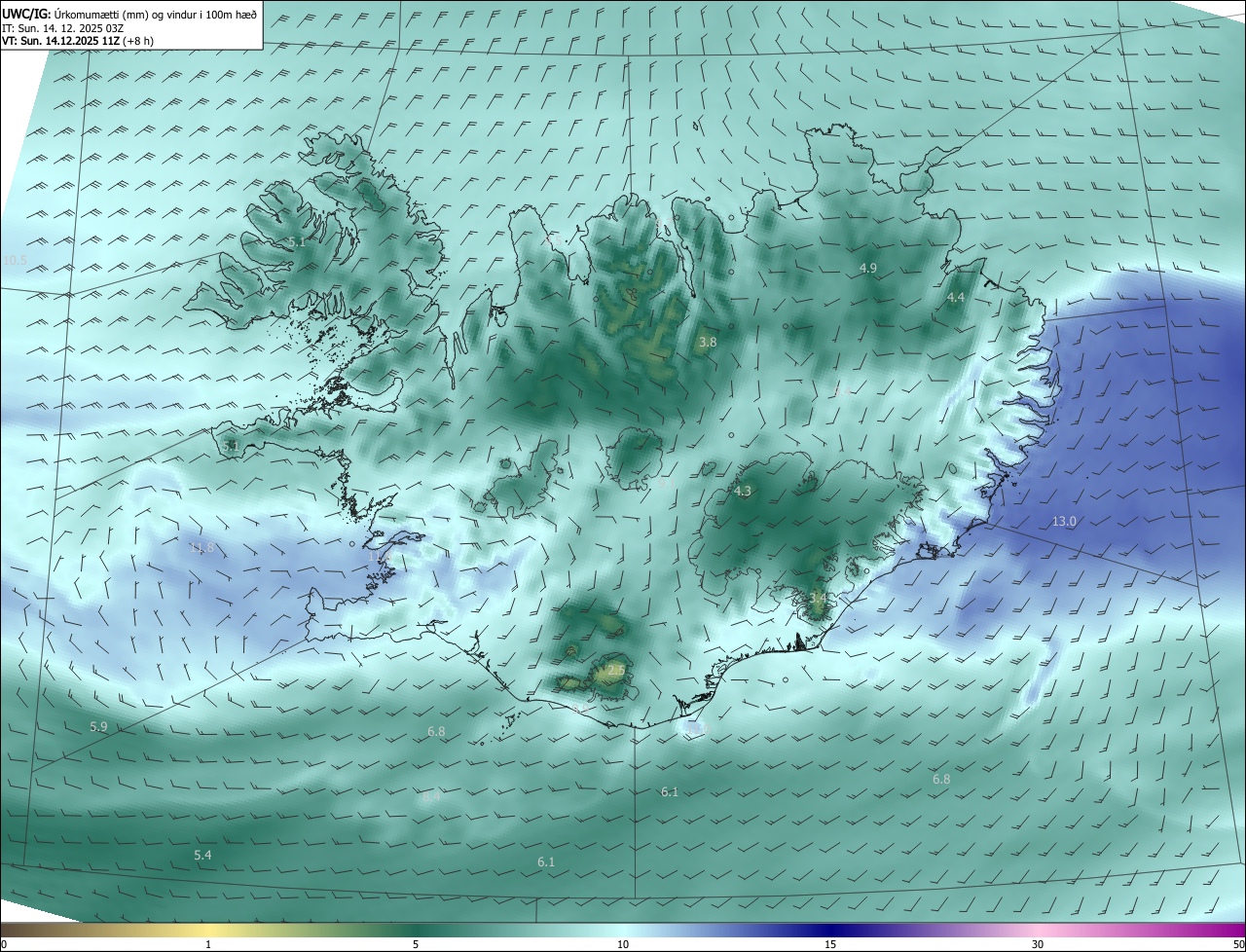Click the '5' tick on the colour scale
Image resolution: width=1246 pixels, height=952 pixels.
416,944
